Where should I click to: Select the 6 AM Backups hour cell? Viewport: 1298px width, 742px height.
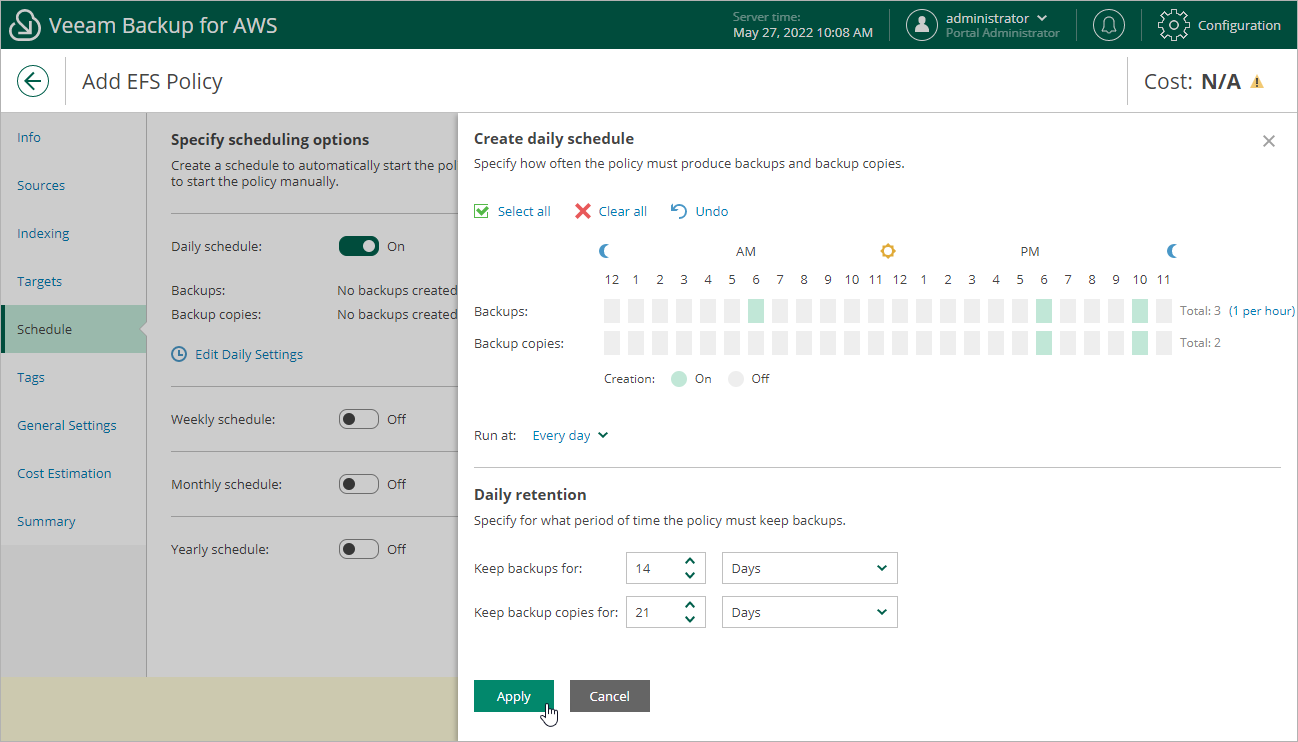(756, 310)
